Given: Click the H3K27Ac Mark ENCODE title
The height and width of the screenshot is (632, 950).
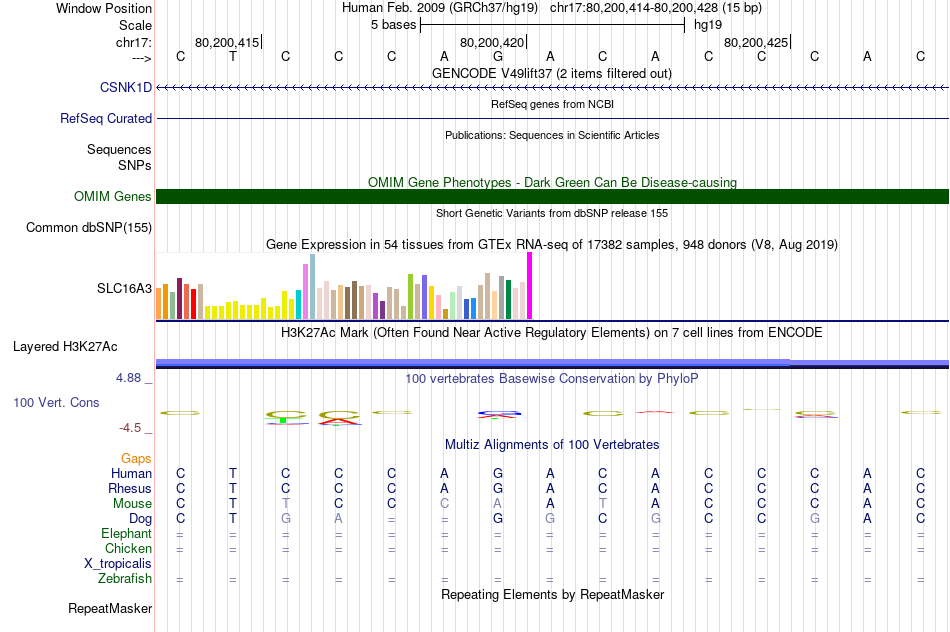Looking at the screenshot, I should [552, 333].
